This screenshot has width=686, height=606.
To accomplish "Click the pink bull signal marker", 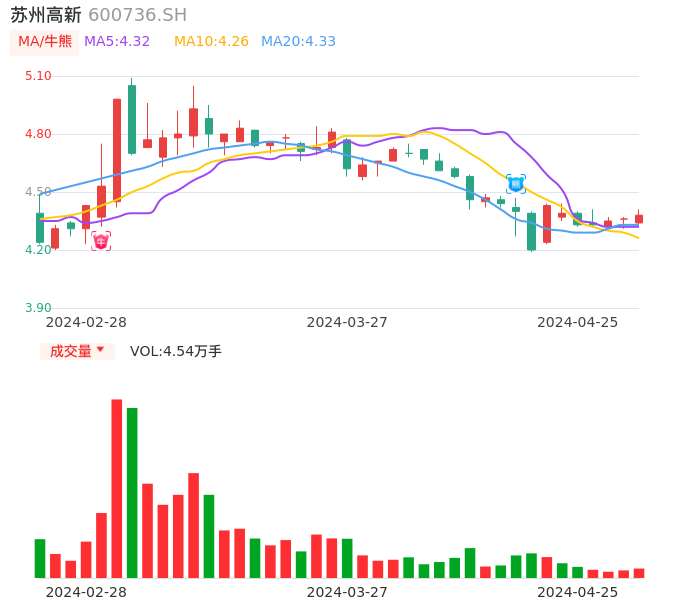I will click(x=101, y=241).
